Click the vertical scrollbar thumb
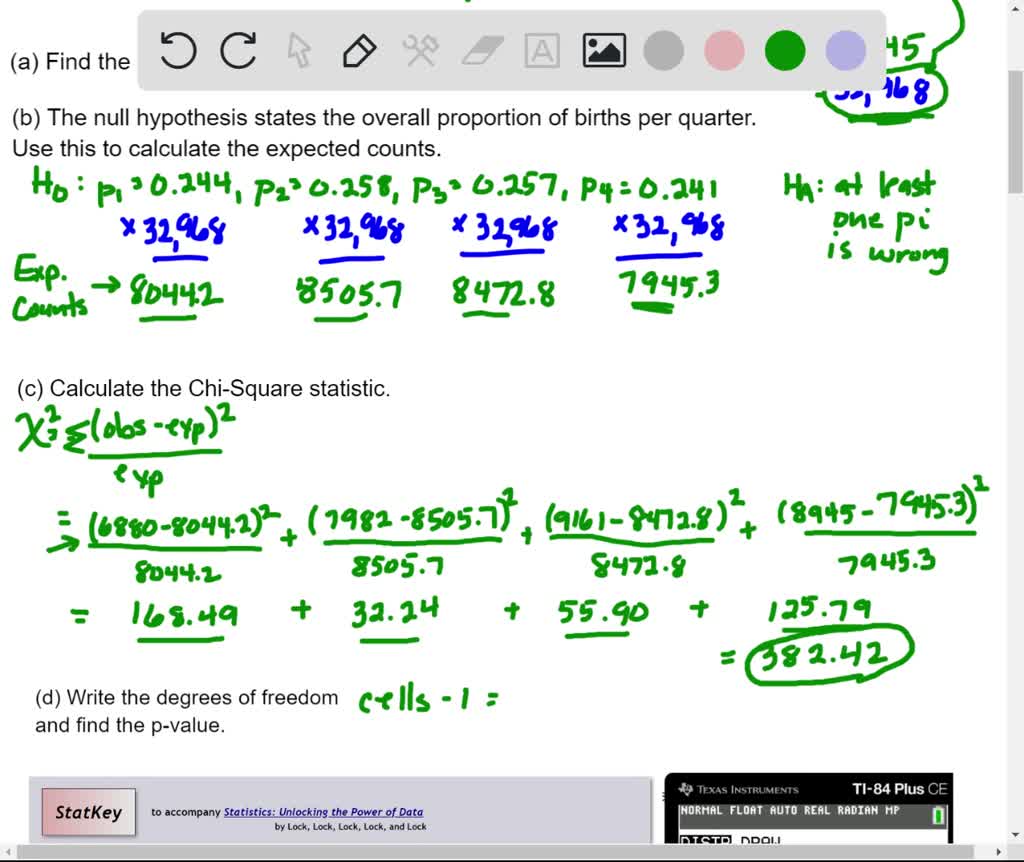 click(x=1015, y=131)
